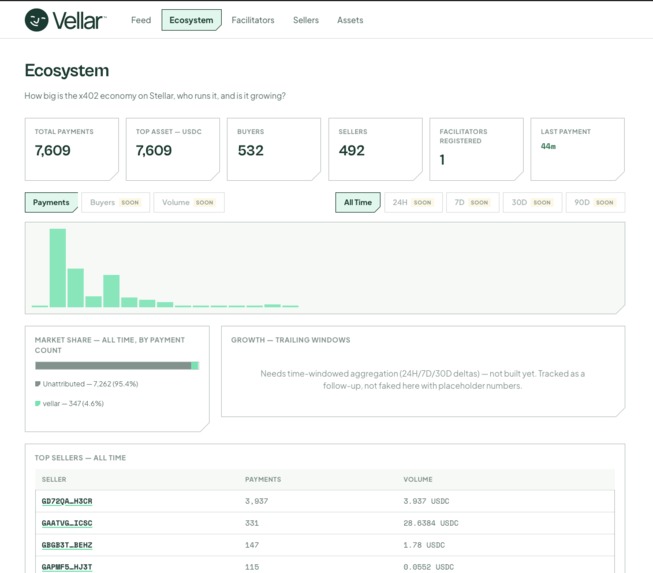Open seller GD72QA…H3CR link
The height and width of the screenshot is (573, 653).
pos(67,501)
